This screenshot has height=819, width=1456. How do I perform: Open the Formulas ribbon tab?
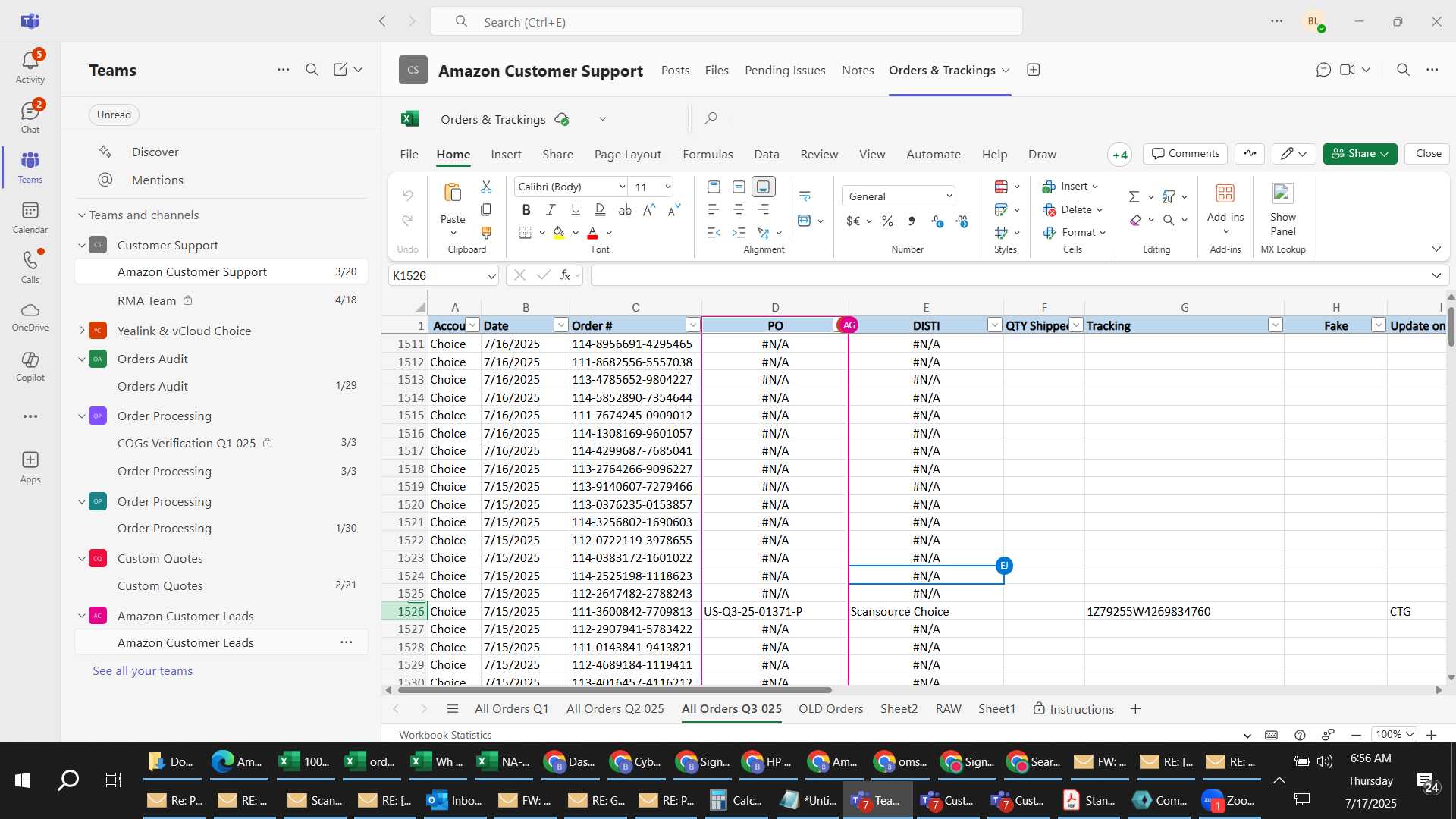coord(708,154)
